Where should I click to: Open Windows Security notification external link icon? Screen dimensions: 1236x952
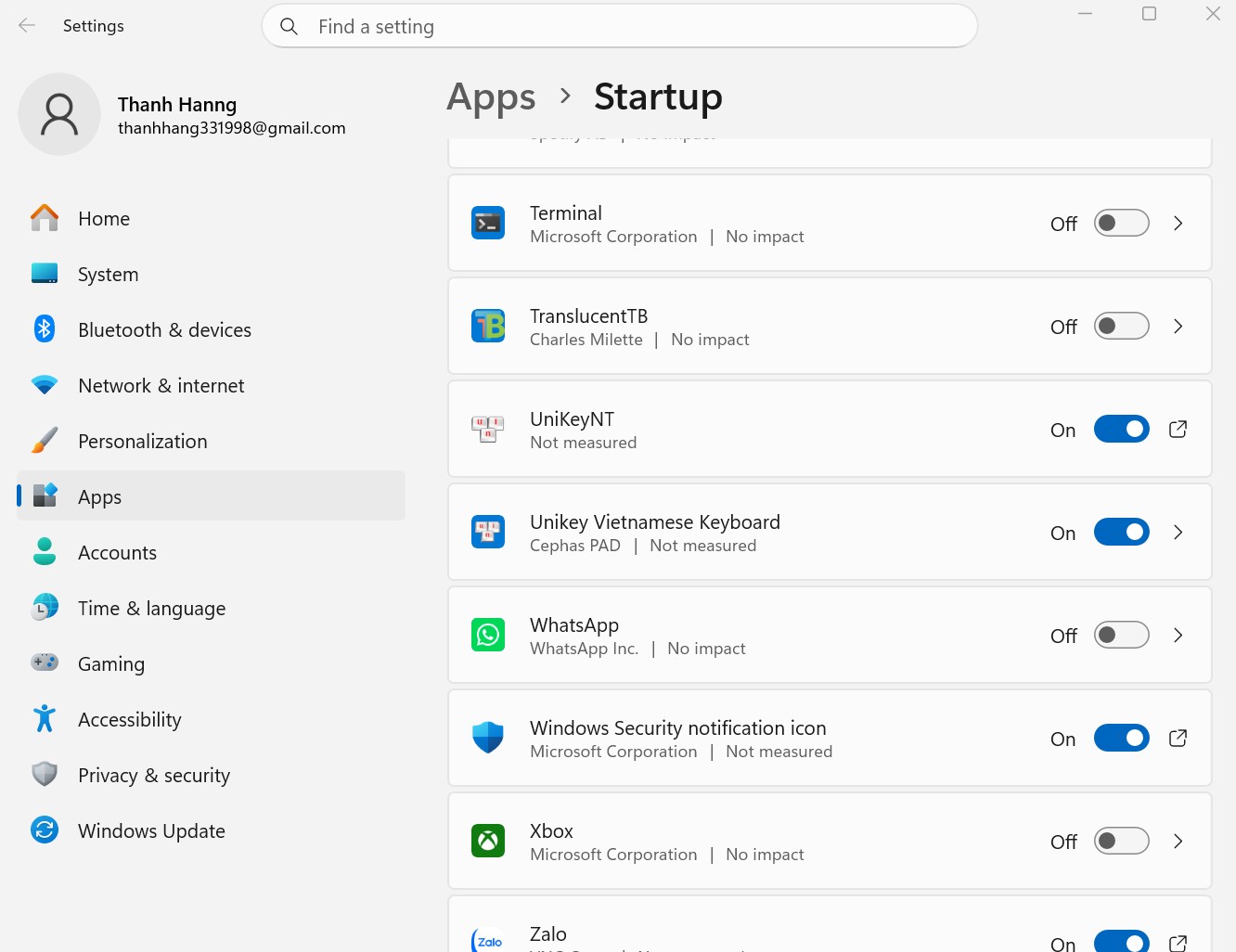(x=1178, y=738)
